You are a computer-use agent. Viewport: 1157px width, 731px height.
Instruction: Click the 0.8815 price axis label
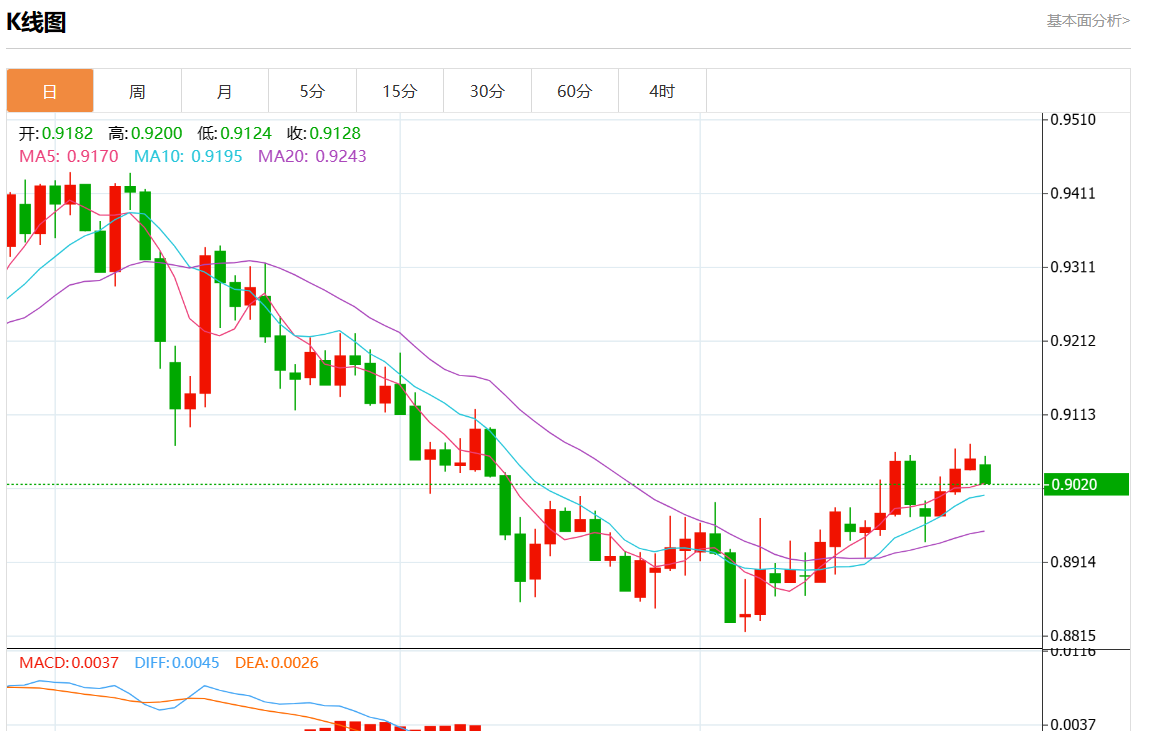[x=1073, y=636]
